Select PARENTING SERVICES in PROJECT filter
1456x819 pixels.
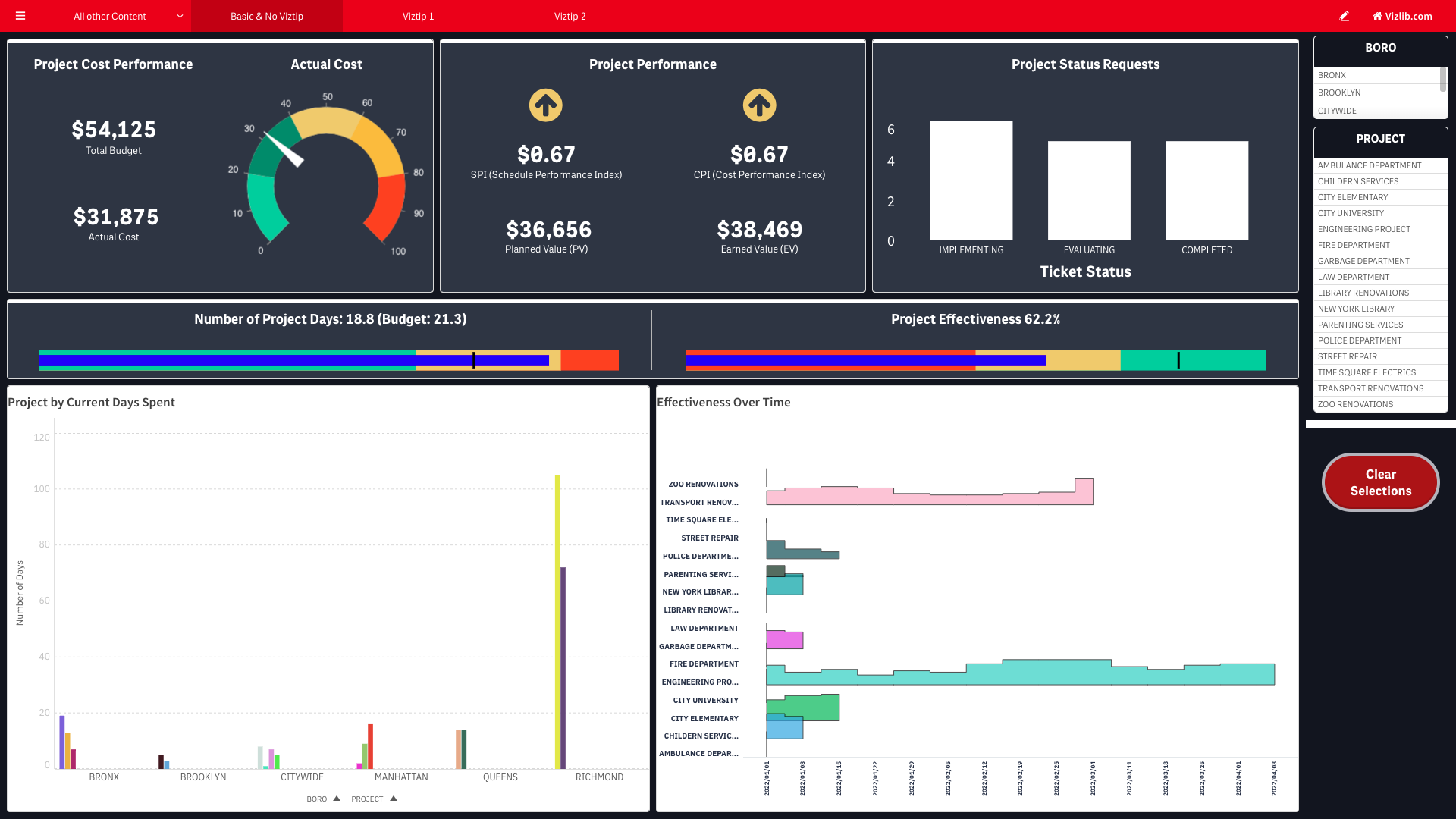click(1380, 325)
